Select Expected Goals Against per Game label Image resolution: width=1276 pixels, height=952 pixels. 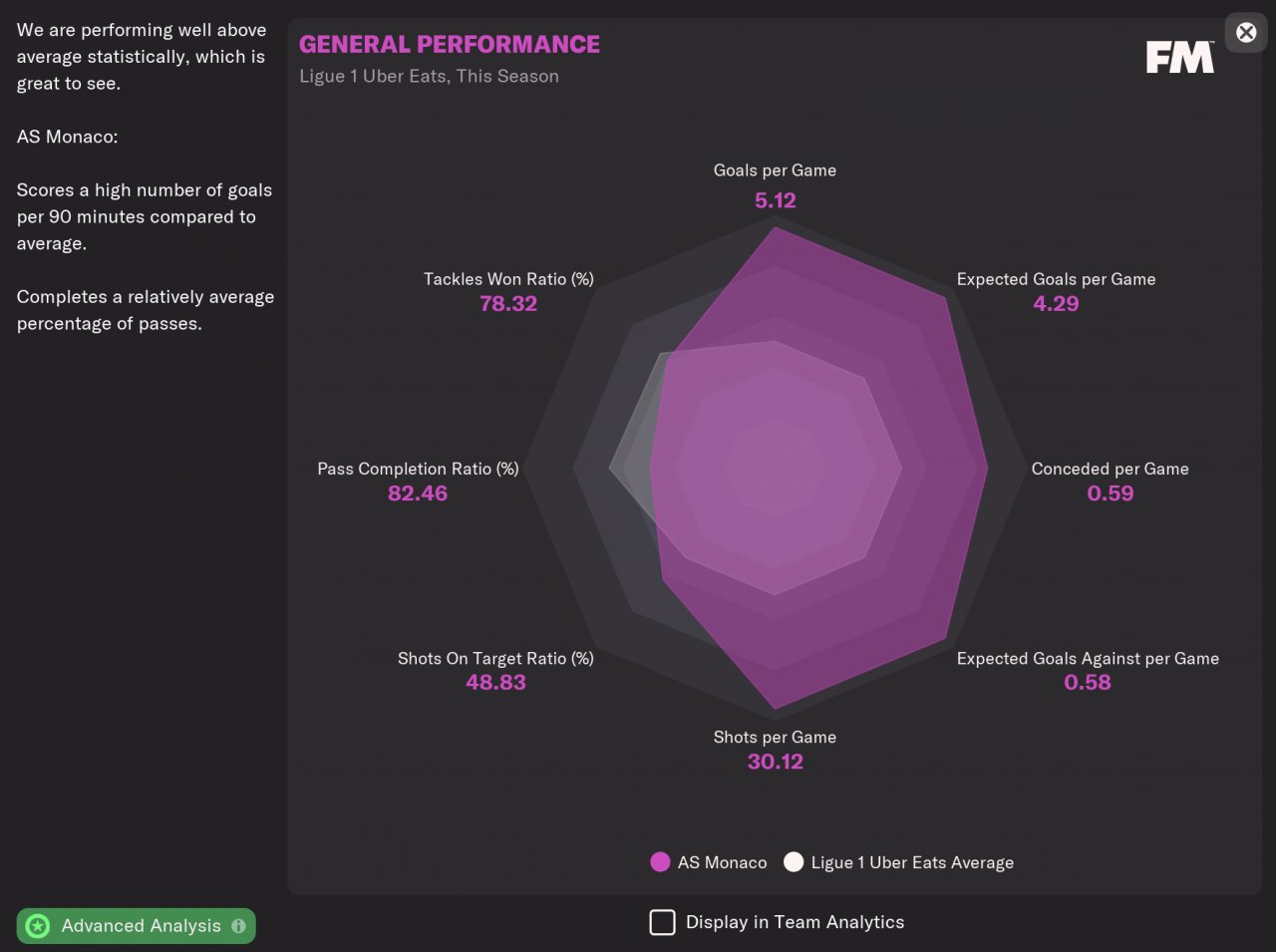(x=1088, y=658)
